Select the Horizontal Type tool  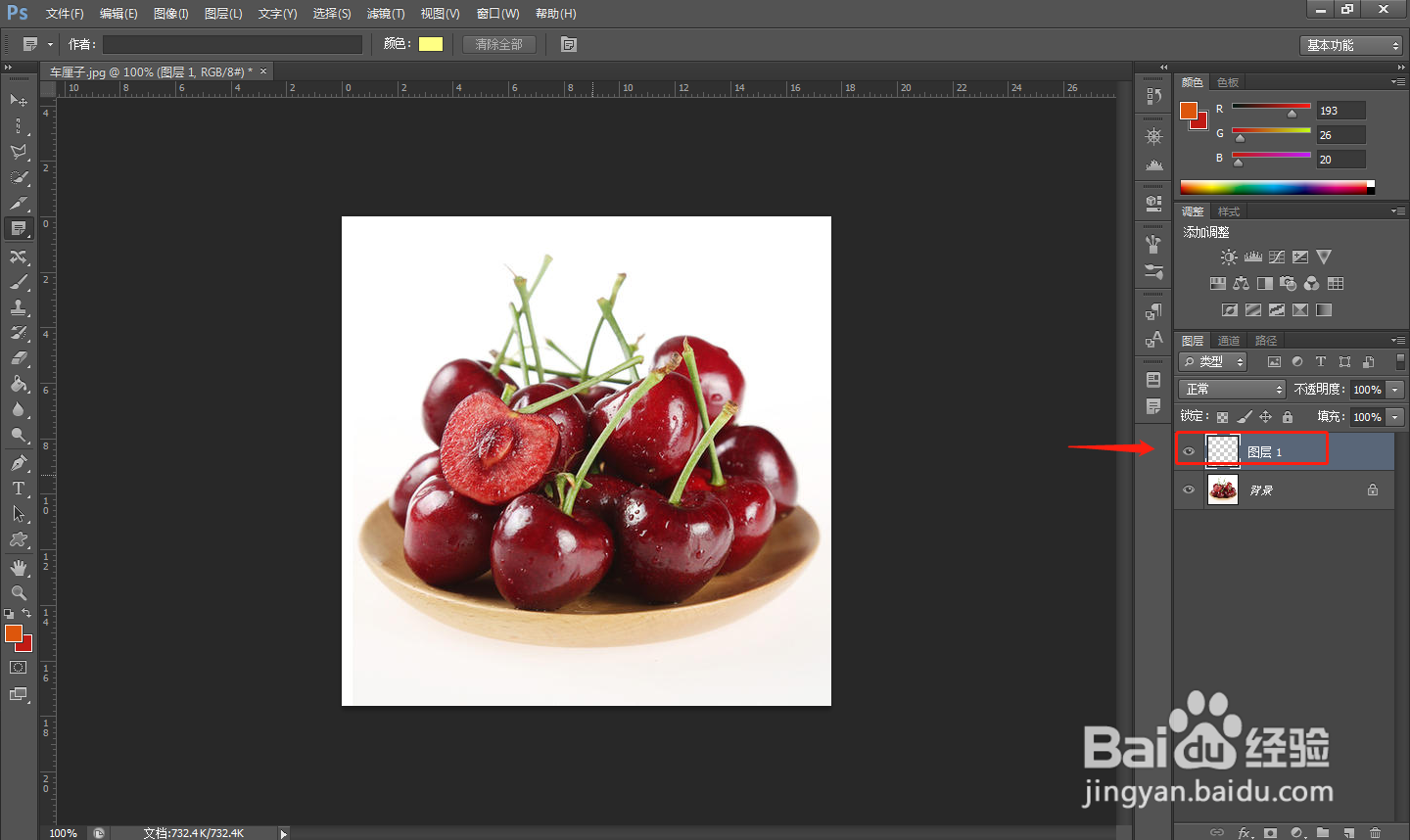point(18,489)
